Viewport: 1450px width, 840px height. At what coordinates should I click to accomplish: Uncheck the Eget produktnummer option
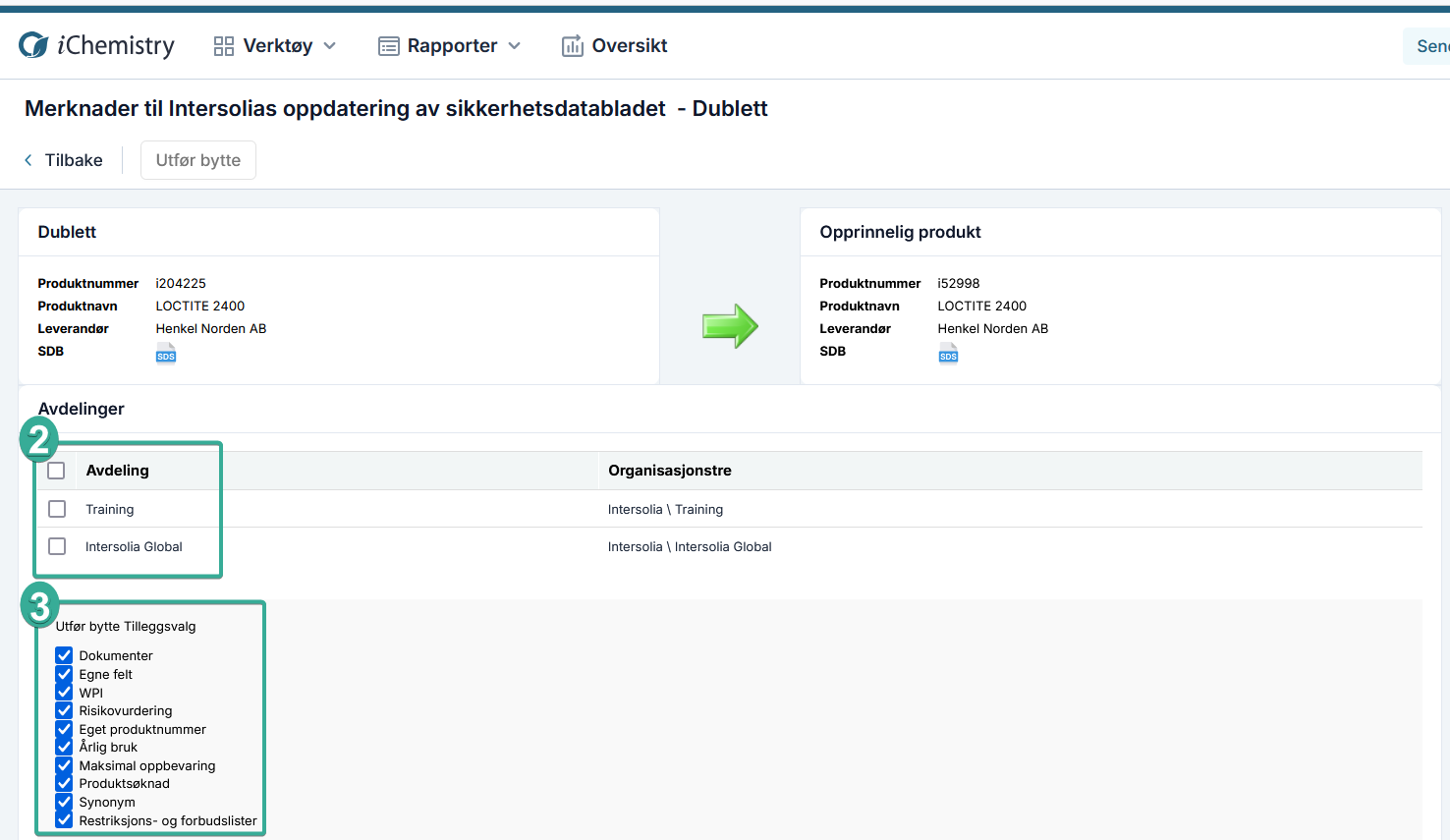(64, 729)
